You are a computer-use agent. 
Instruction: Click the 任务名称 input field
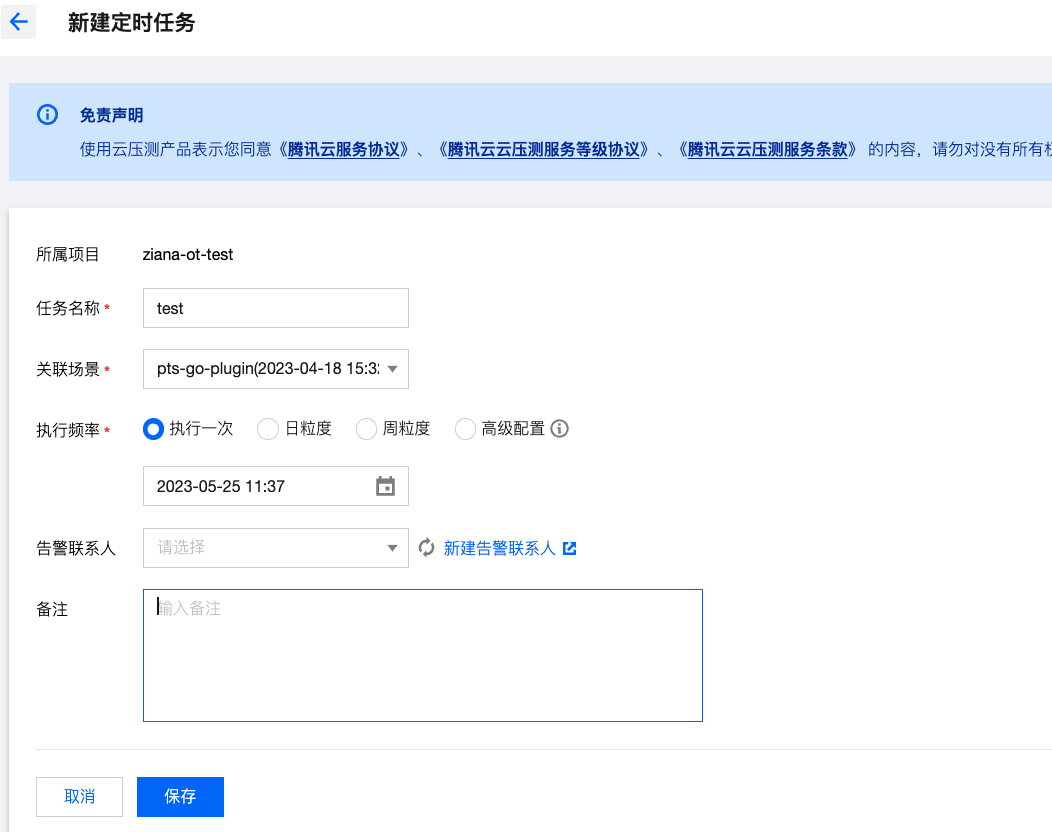pos(276,308)
